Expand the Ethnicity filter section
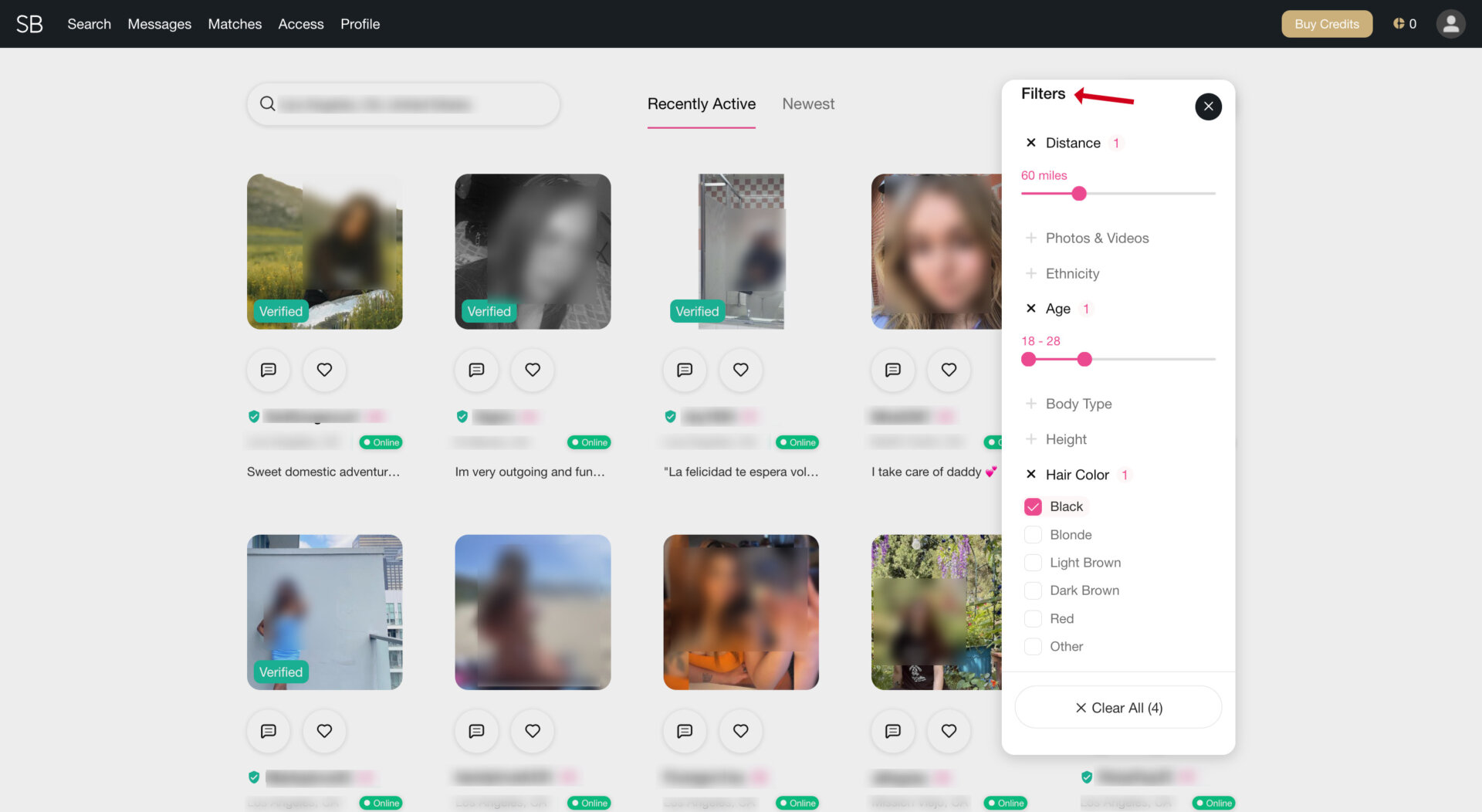 [1071, 274]
